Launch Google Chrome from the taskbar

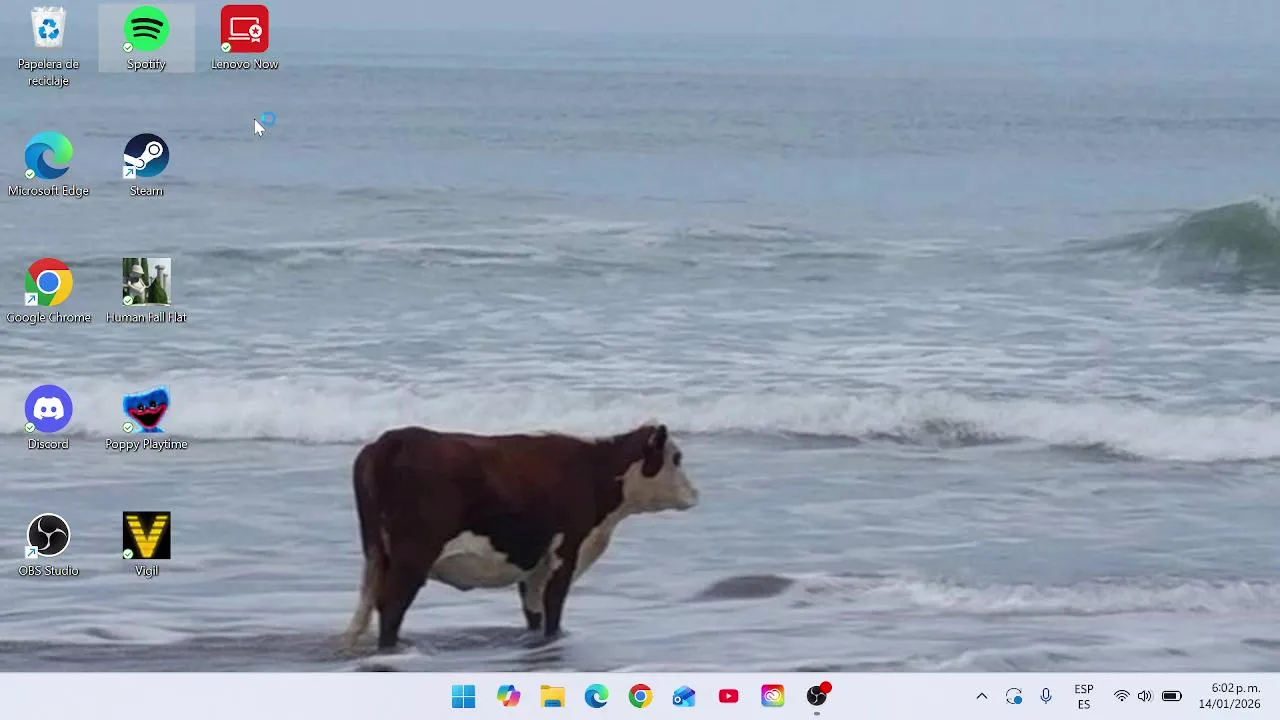pos(640,696)
